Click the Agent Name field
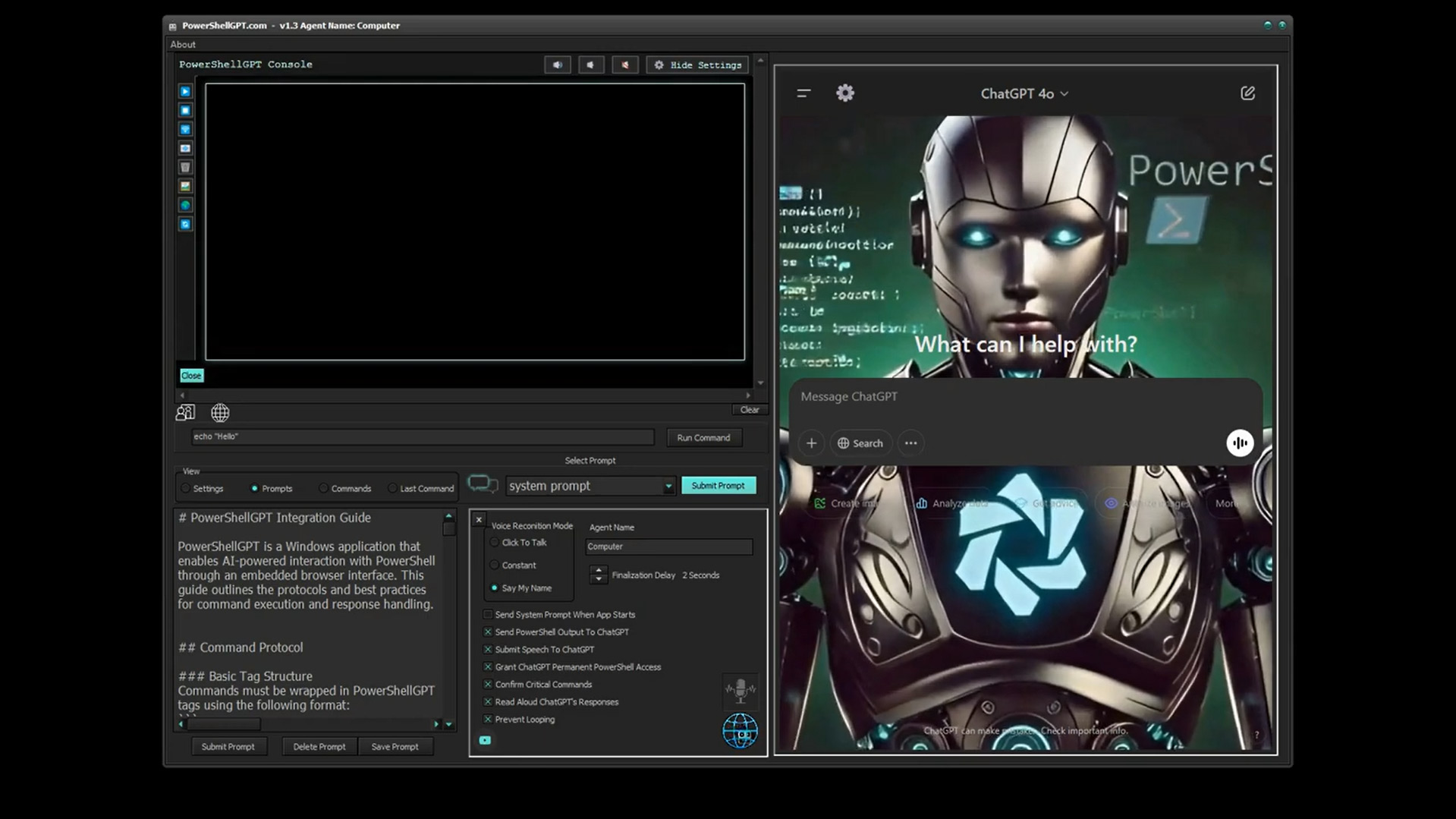1456x819 pixels. pos(669,547)
